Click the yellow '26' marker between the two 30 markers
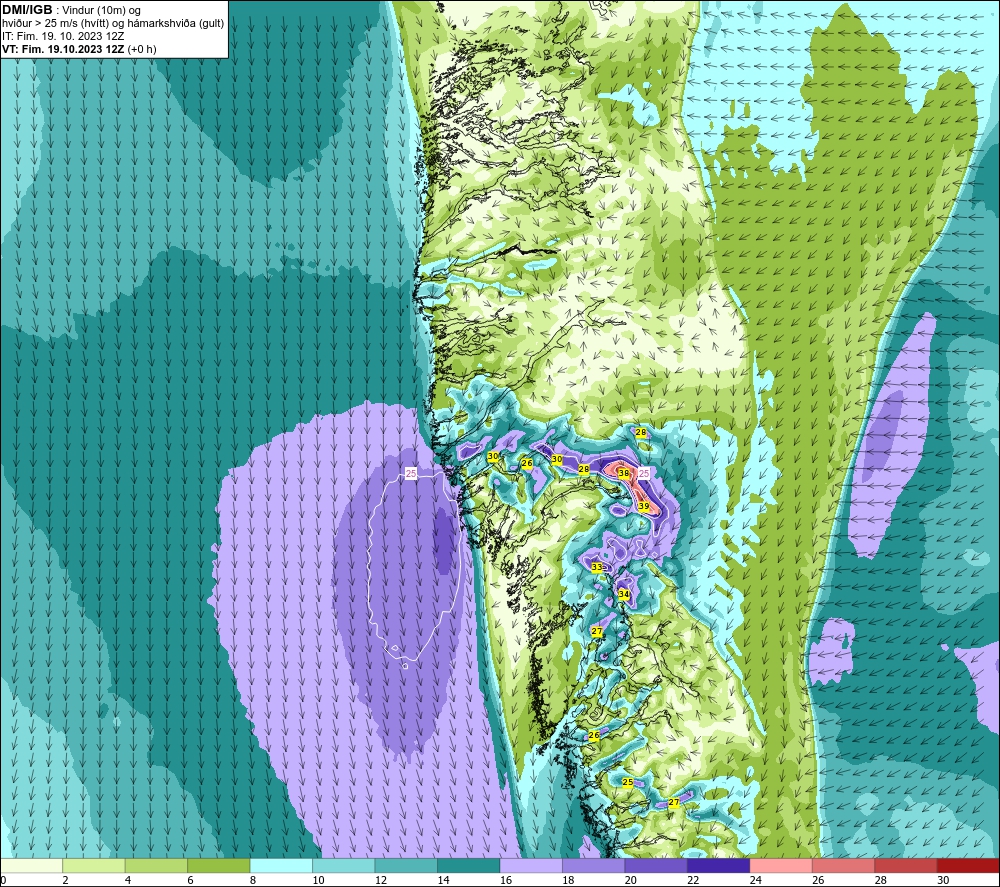This screenshot has width=1000, height=887. pos(527,463)
